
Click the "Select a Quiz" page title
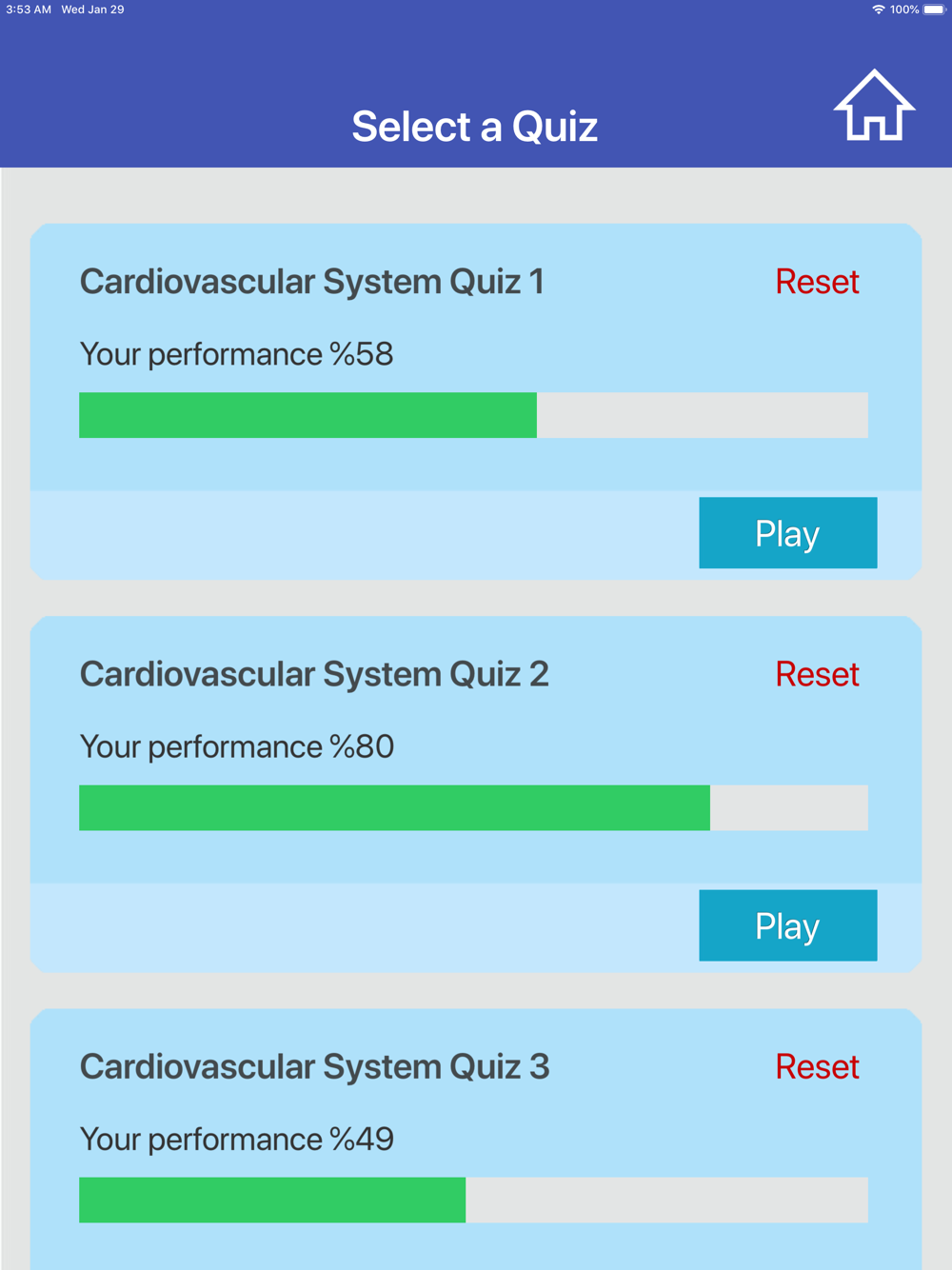point(475,127)
